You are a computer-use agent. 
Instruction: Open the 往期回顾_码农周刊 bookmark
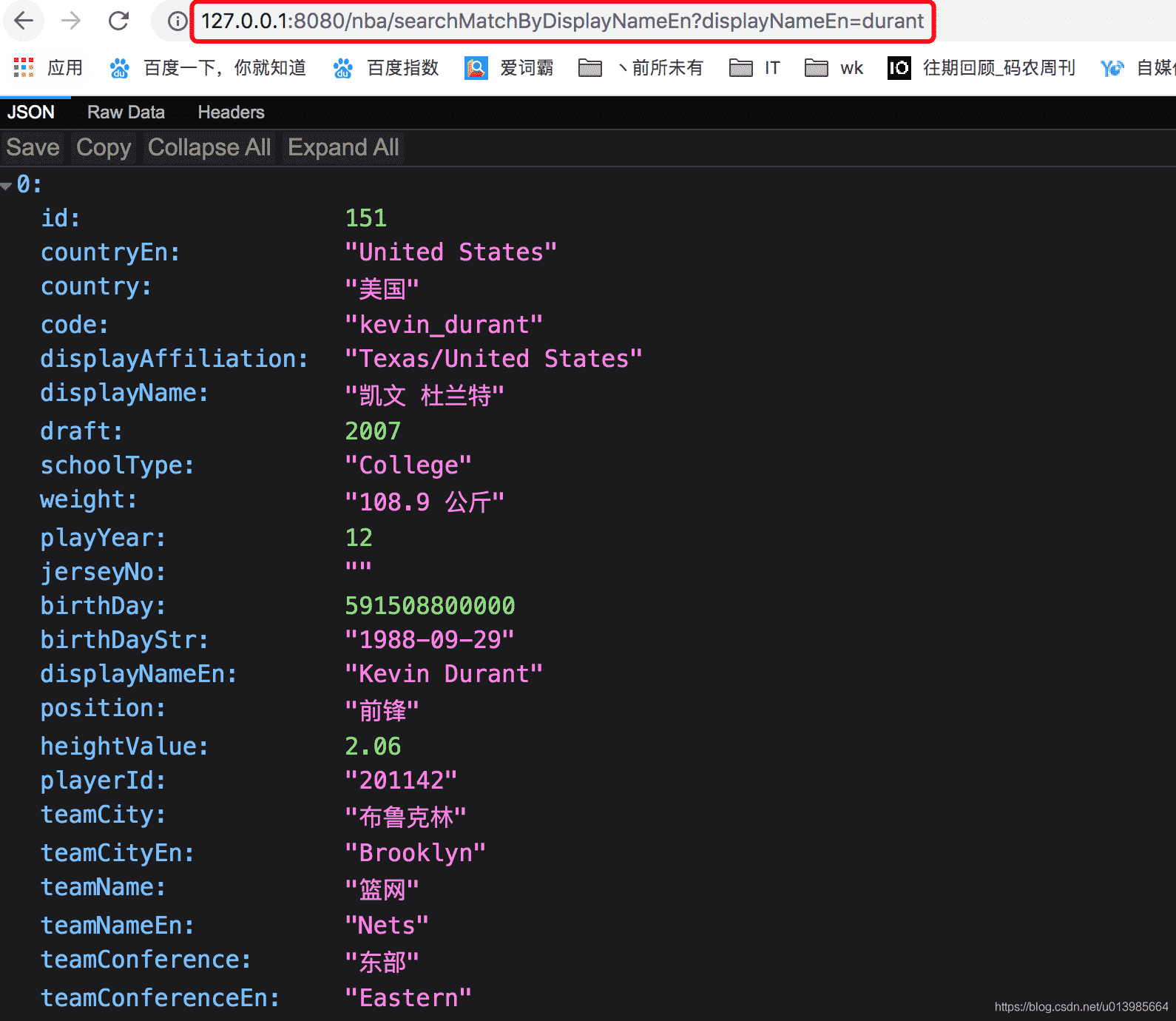click(x=981, y=68)
